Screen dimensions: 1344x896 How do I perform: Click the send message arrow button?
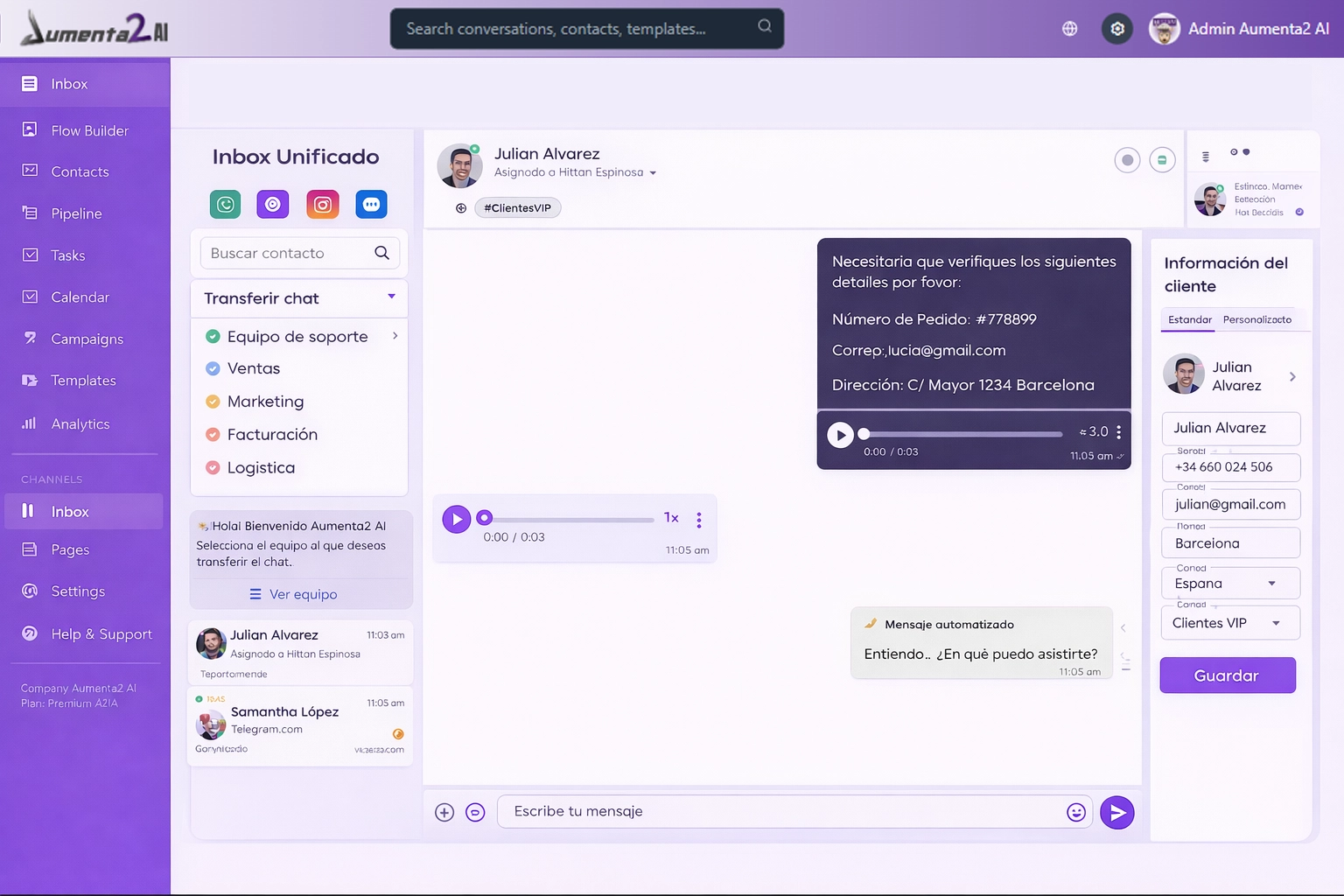tap(1116, 812)
